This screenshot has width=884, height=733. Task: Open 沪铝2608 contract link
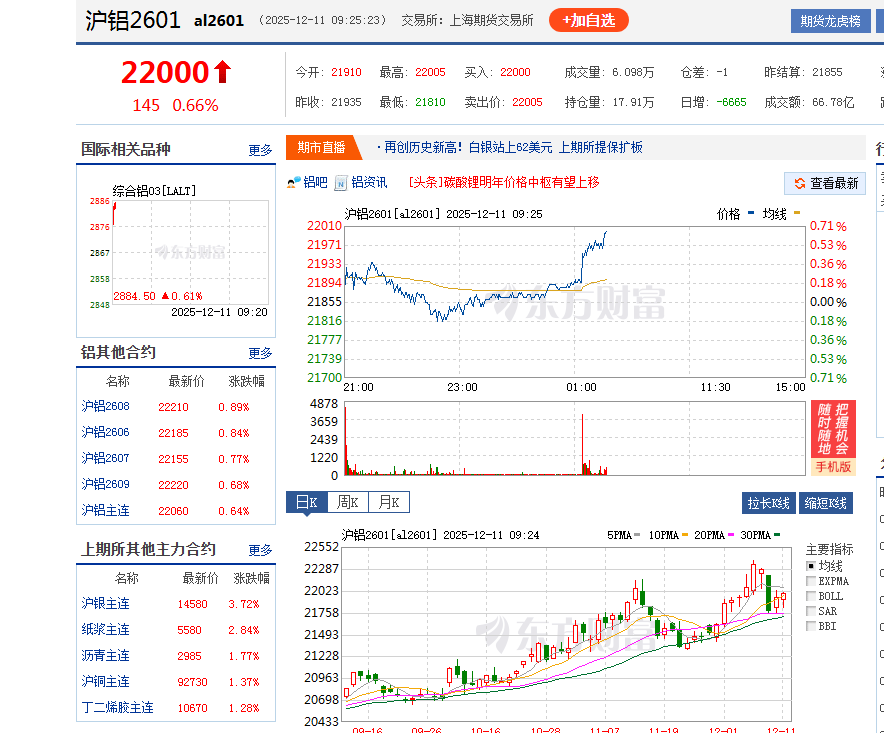pos(105,406)
